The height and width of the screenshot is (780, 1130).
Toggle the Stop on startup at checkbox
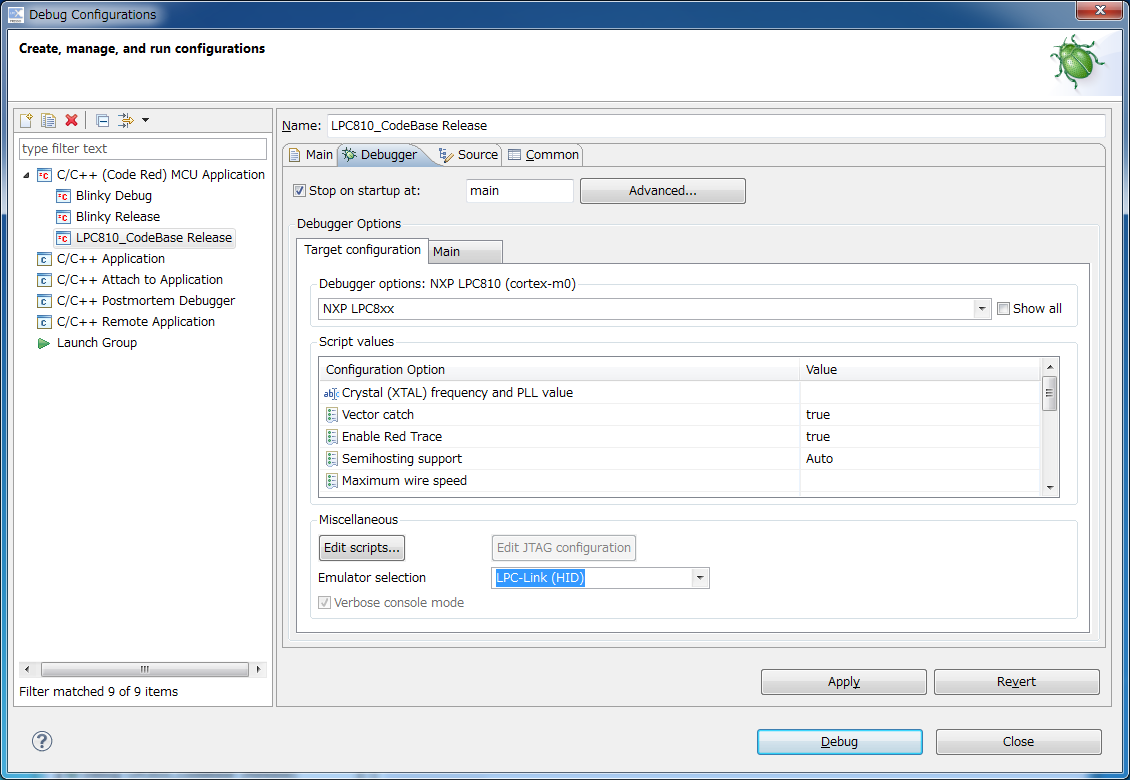point(300,191)
